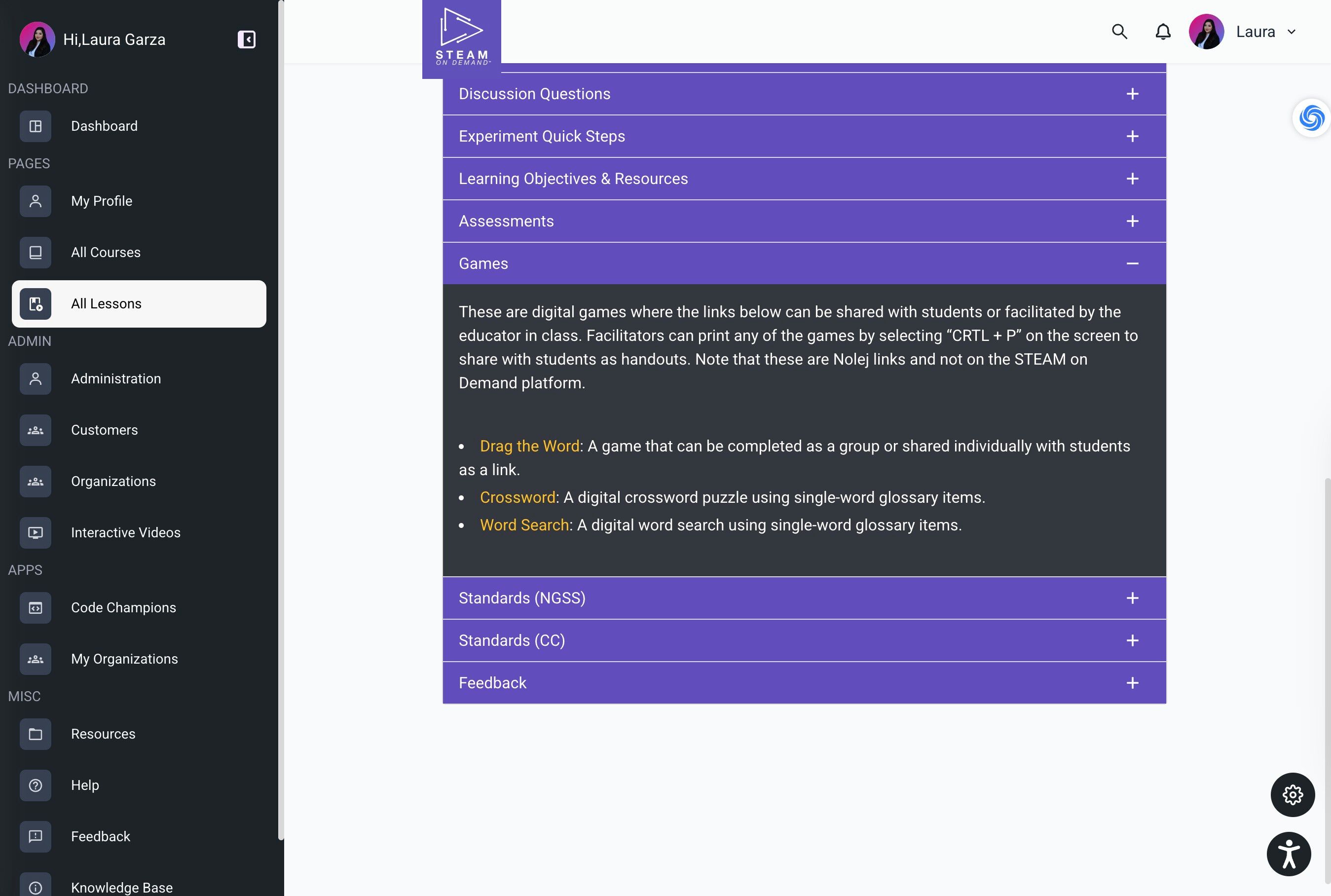Open the Word Search game link

pos(524,525)
